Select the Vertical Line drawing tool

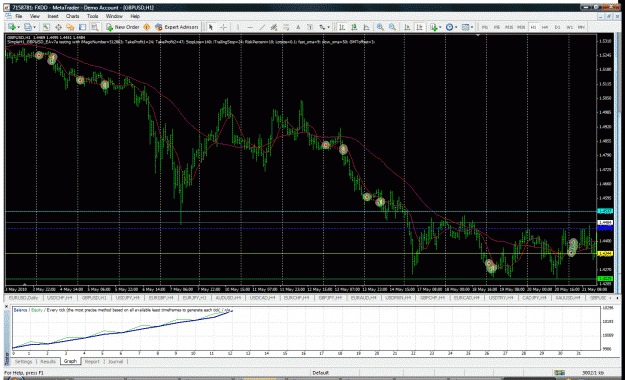click(238, 27)
